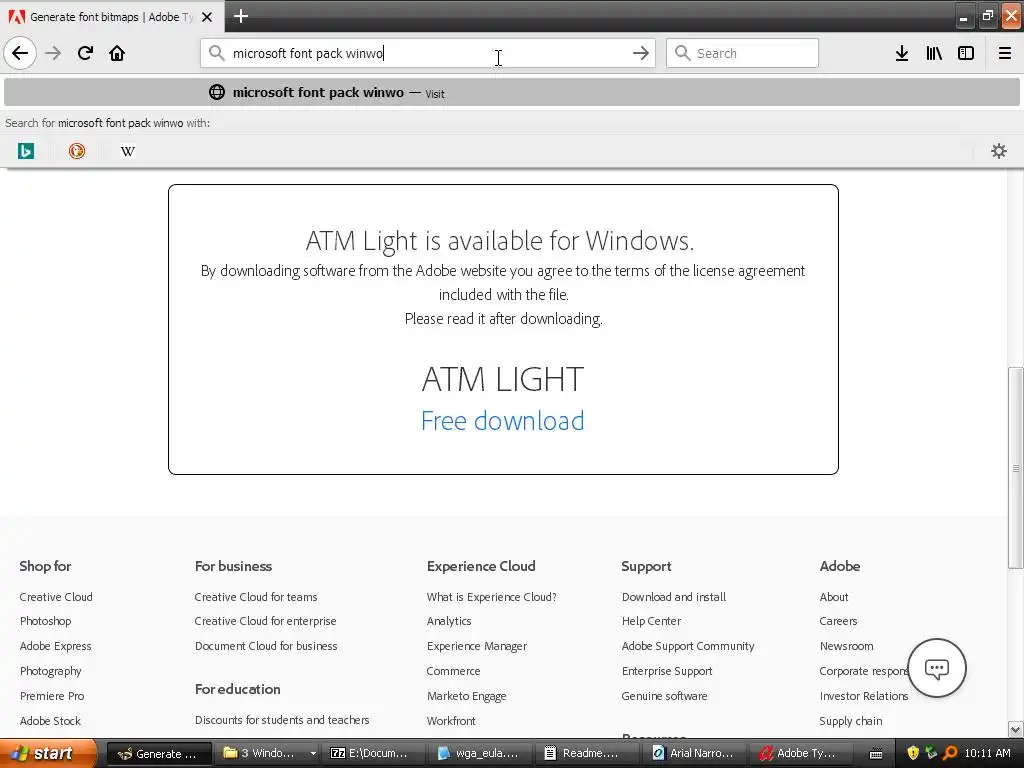Open Workfront footer link
This screenshot has width=1024, height=768.
pyautogui.click(x=451, y=721)
